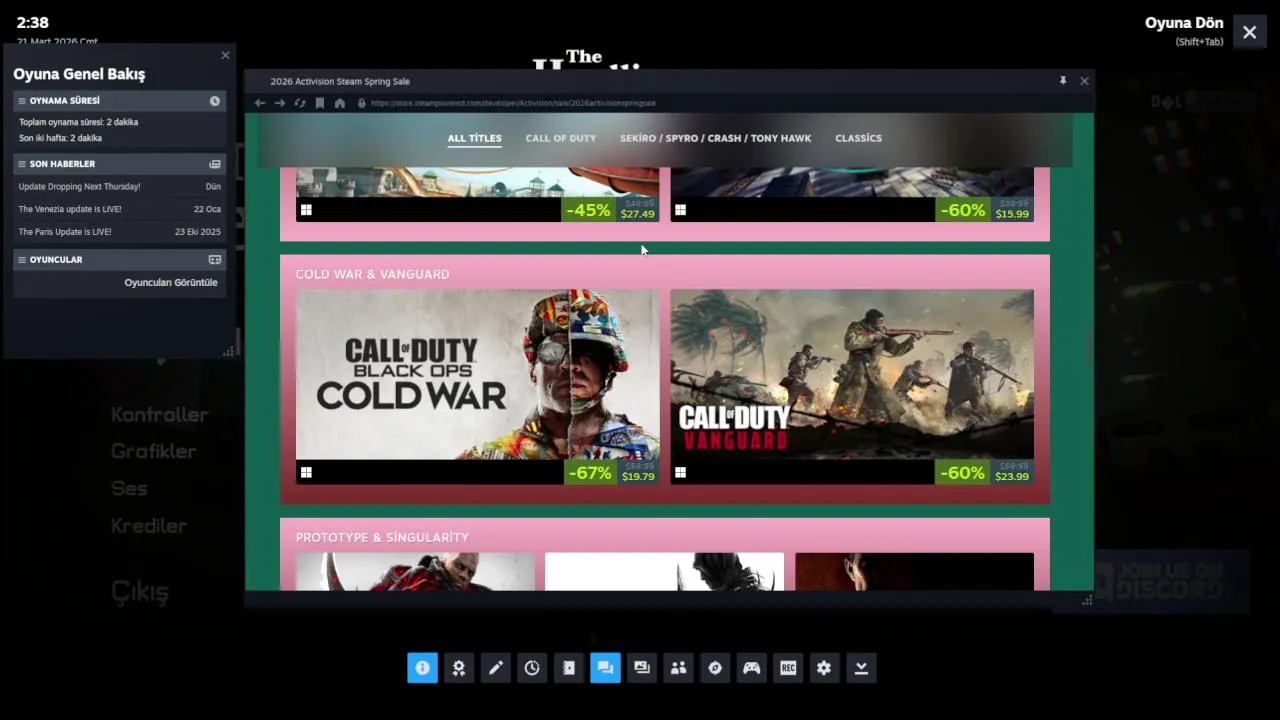The image size is (1280, 720).
Task: Click the Grafikler menu item in the game
Action: pyautogui.click(x=154, y=452)
